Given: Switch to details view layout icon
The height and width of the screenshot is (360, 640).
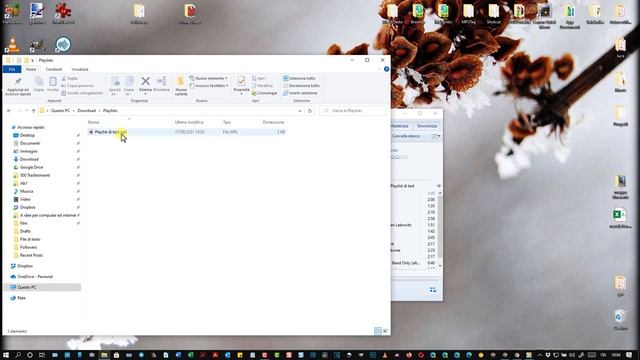Looking at the screenshot, I should pyautogui.click(x=378, y=331).
